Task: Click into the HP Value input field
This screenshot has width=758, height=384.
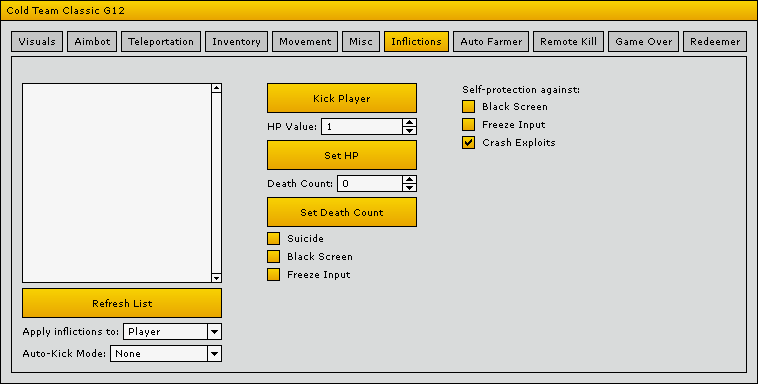Action: [362, 127]
